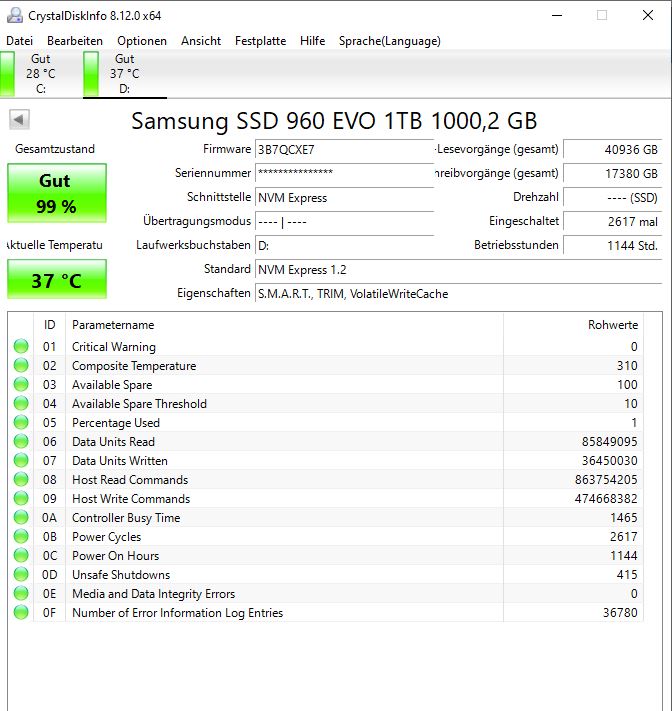Click raw value 474668382 of Host Write Commands

(x=606, y=499)
